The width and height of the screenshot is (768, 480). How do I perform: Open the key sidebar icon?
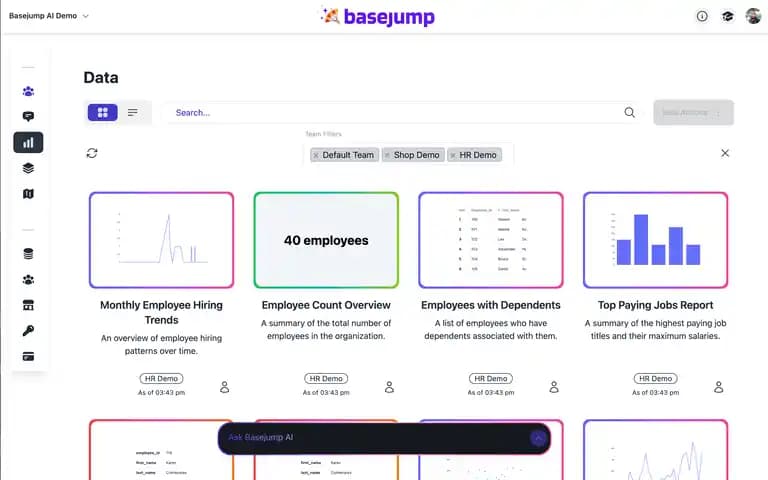(x=28, y=331)
